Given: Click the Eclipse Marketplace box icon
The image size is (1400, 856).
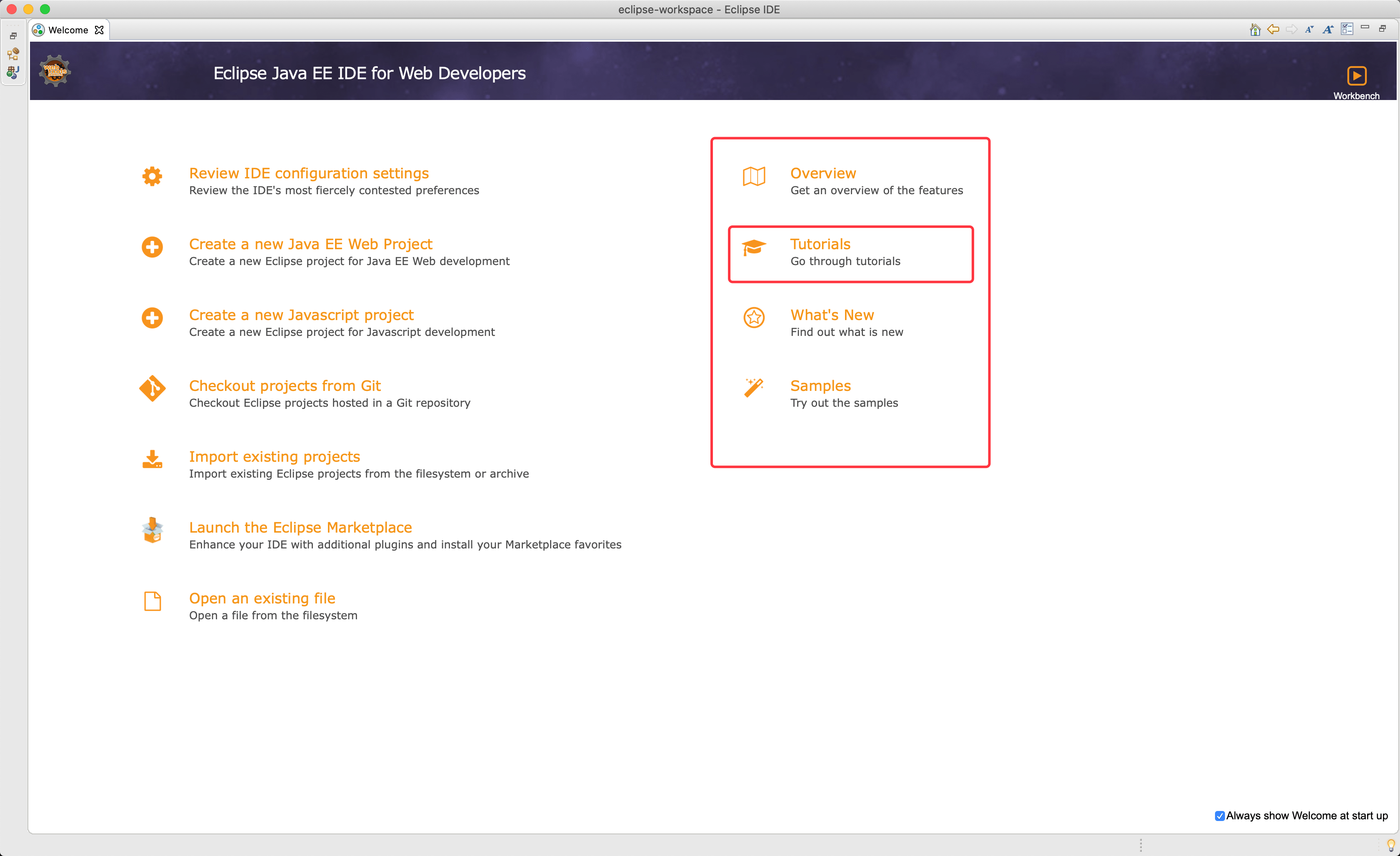Looking at the screenshot, I should click(152, 530).
